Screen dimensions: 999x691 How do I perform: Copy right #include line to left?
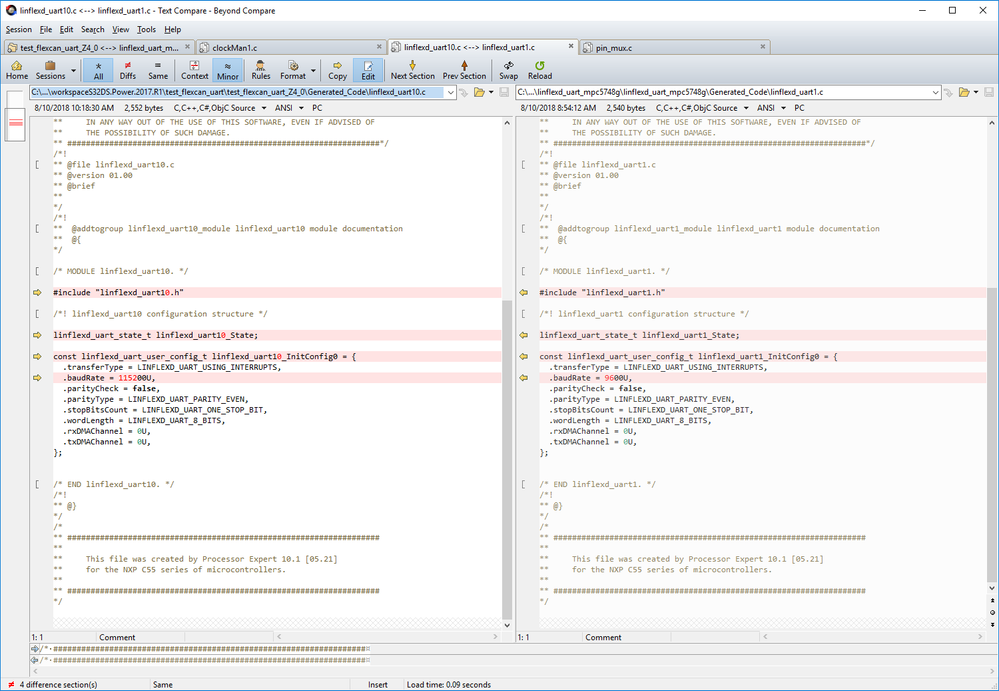pyautogui.click(x=524, y=292)
